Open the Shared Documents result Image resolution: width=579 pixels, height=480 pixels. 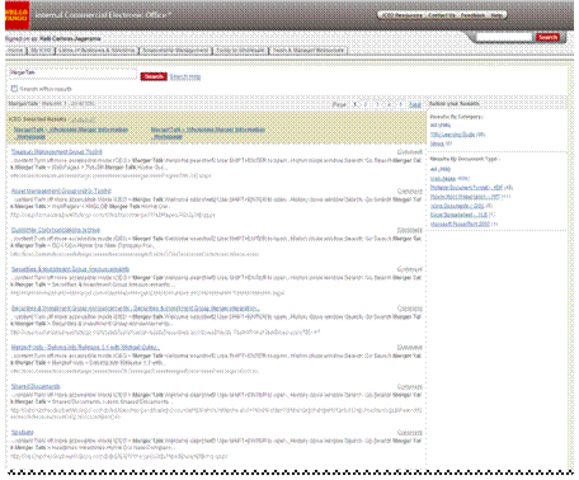click(35, 387)
